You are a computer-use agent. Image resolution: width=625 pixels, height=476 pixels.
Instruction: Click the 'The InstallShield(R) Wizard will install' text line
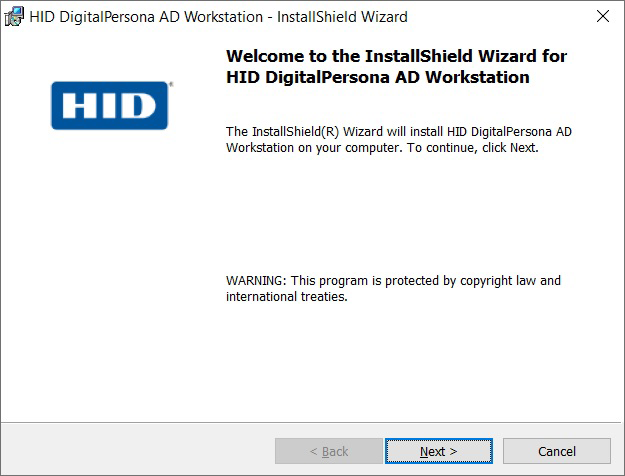point(398,131)
